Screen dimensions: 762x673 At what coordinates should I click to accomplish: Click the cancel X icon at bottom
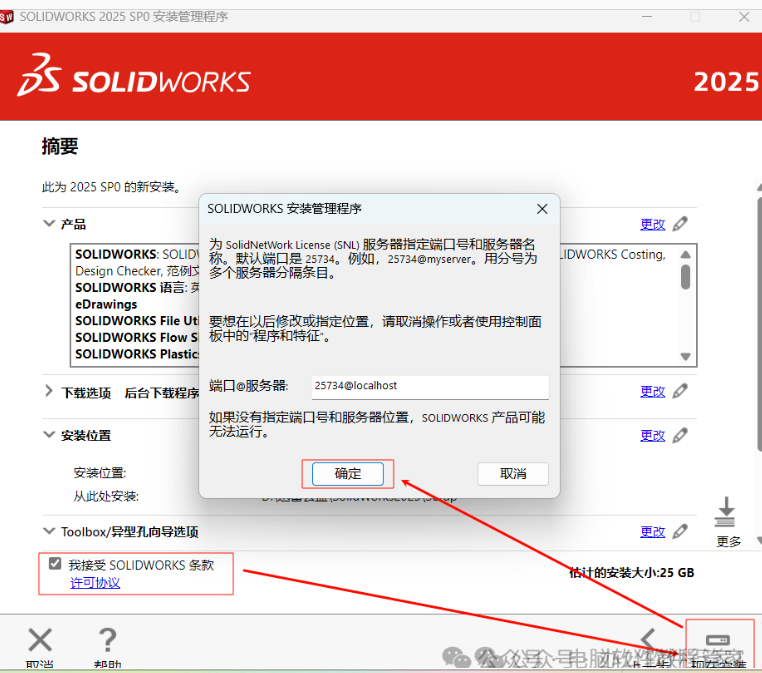[40, 639]
